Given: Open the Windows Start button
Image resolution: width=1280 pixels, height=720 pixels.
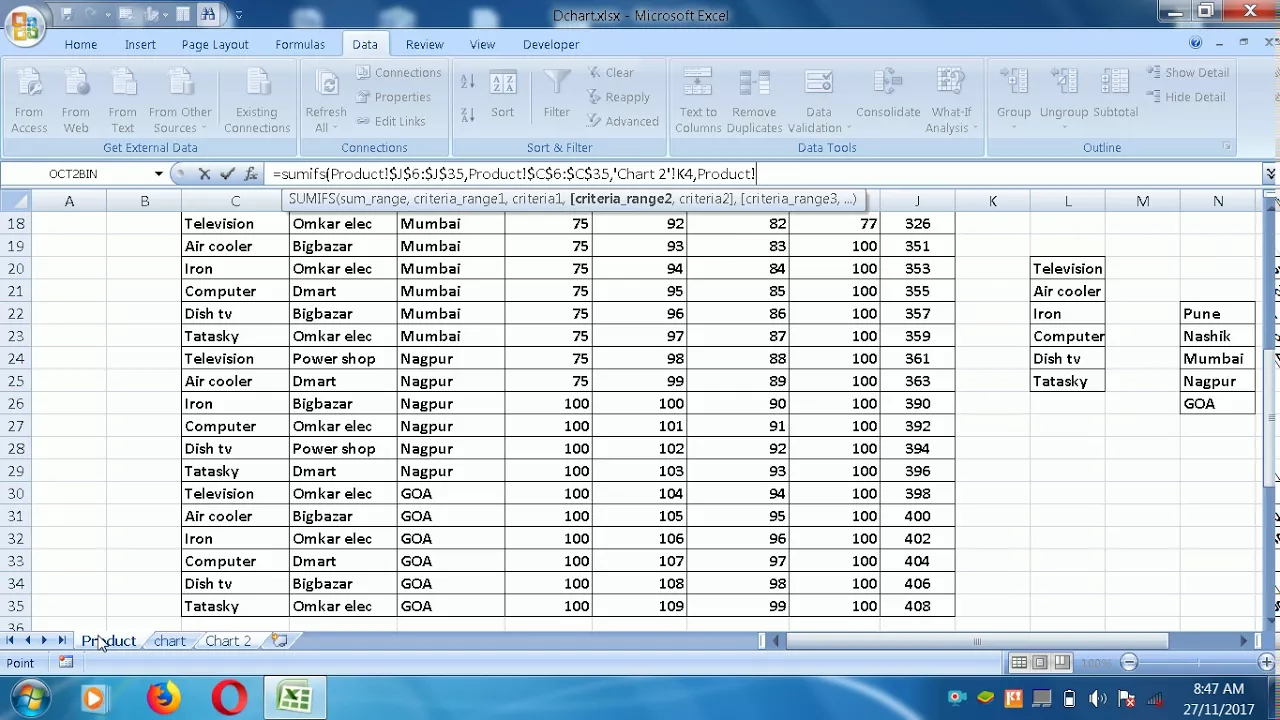Looking at the screenshot, I should pyautogui.click(x=29, y=697).
